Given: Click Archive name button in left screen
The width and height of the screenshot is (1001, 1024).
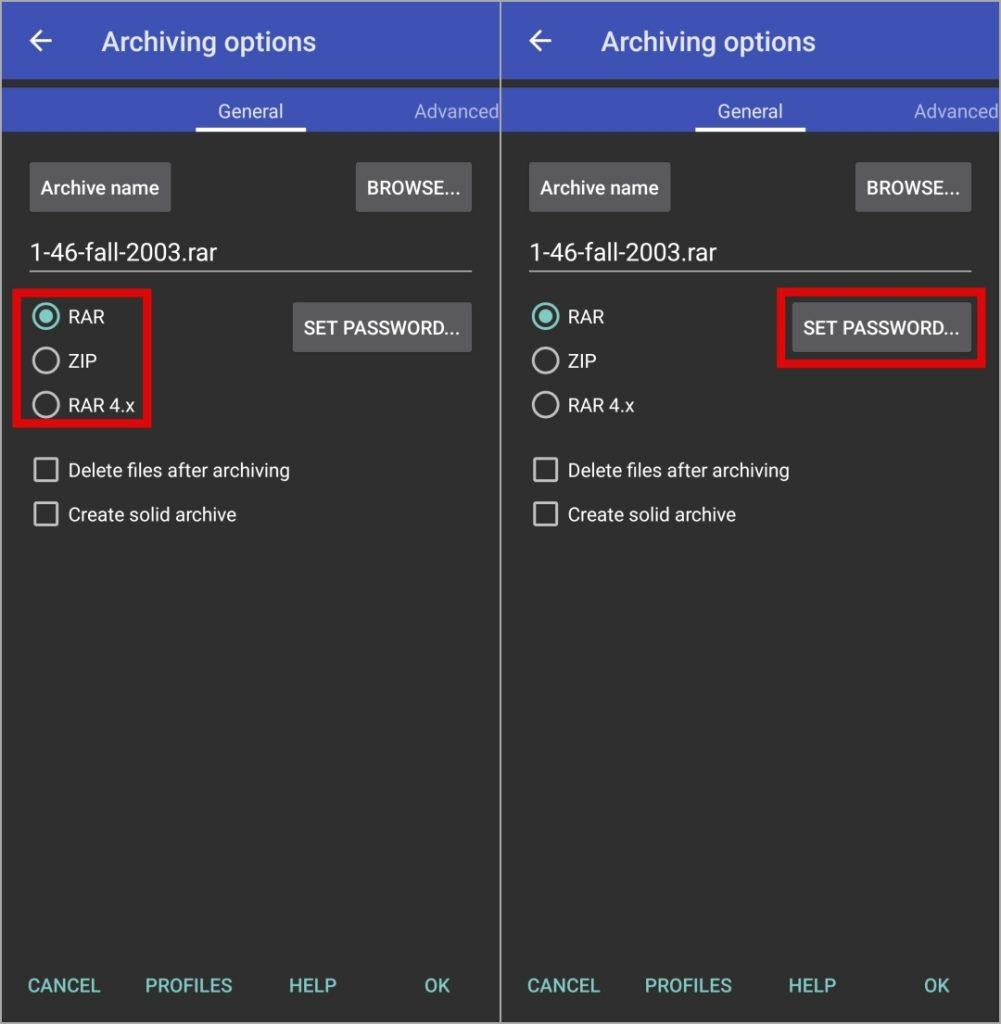Looking at the screenshot, I should pos(100,187).
